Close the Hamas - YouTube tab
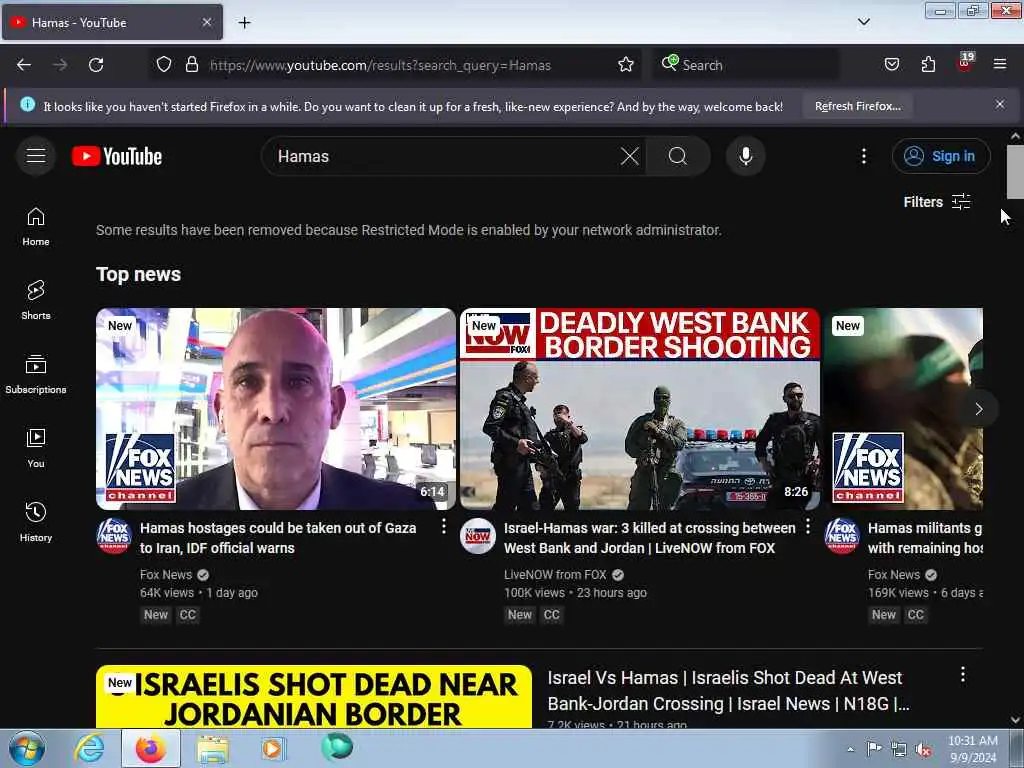 (x=207, y=22)
